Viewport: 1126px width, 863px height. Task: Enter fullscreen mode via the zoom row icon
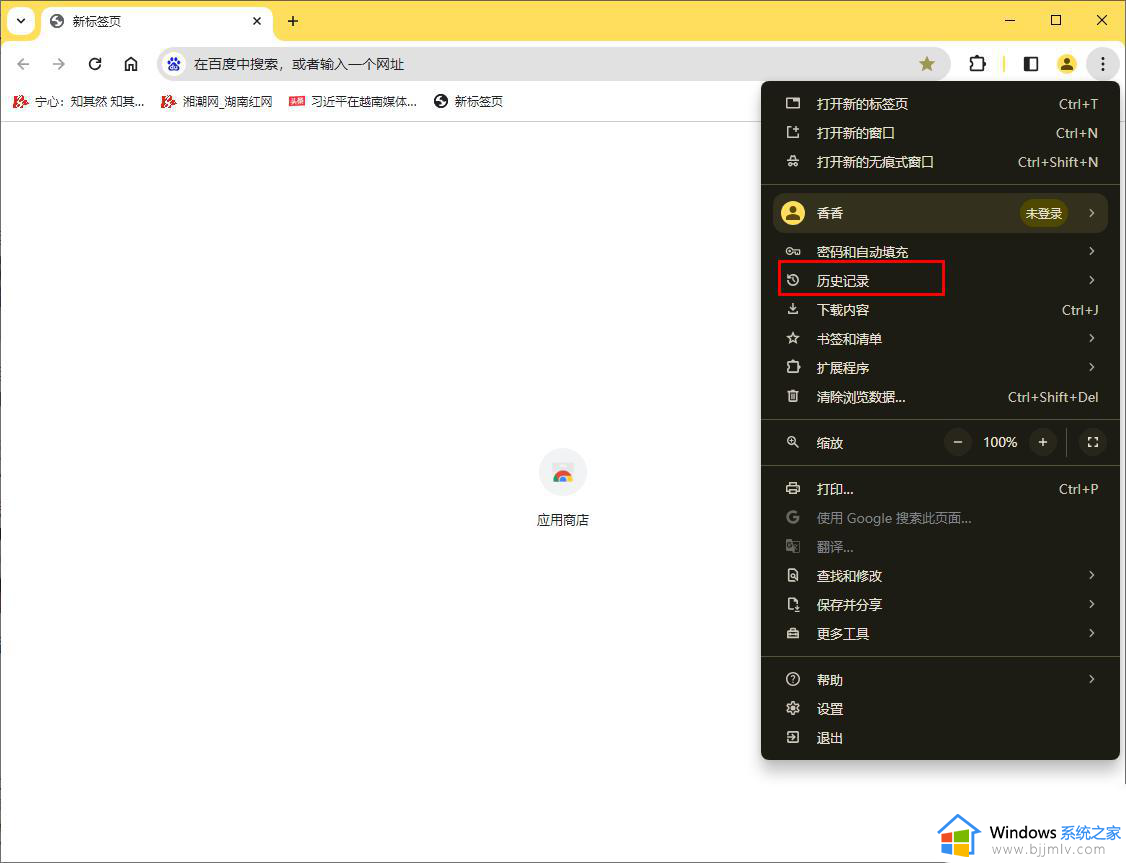point(1093,442)
